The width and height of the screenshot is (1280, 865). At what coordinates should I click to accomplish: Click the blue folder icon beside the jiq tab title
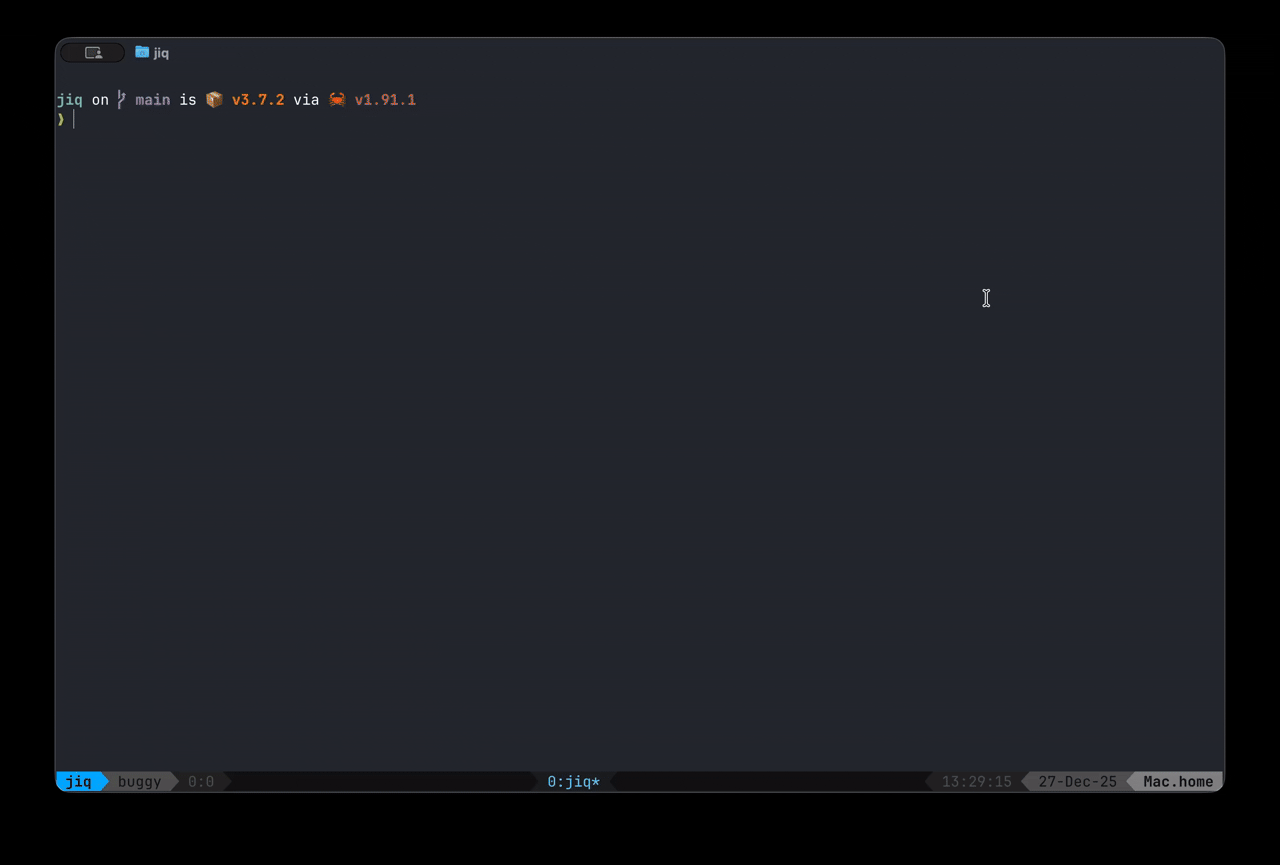click(140, 52)
